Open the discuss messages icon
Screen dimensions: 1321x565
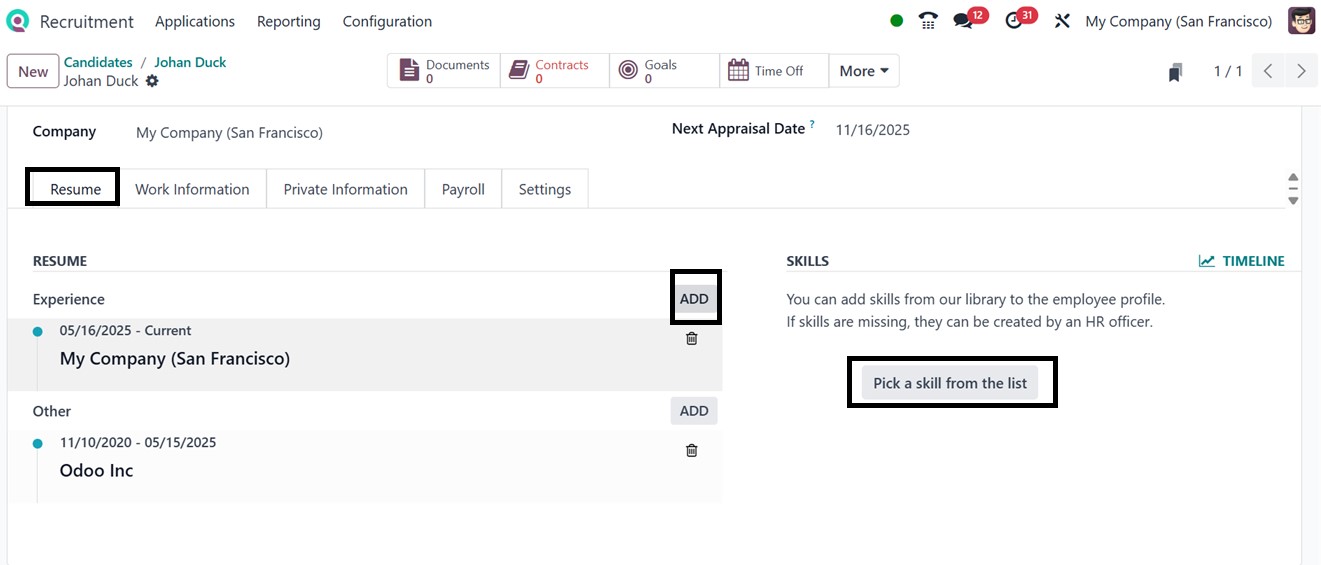(964, 21)
